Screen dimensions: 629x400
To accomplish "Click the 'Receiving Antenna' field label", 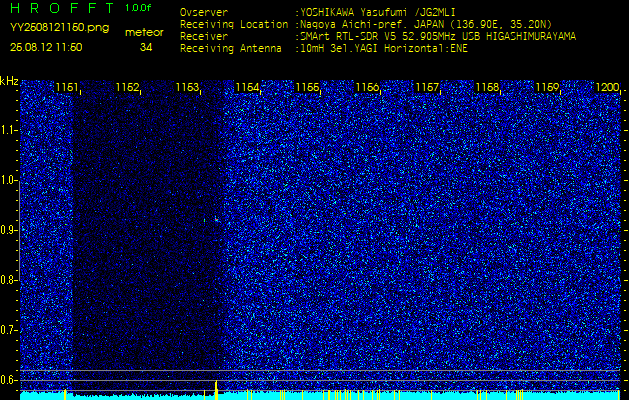I will [231, 49].
